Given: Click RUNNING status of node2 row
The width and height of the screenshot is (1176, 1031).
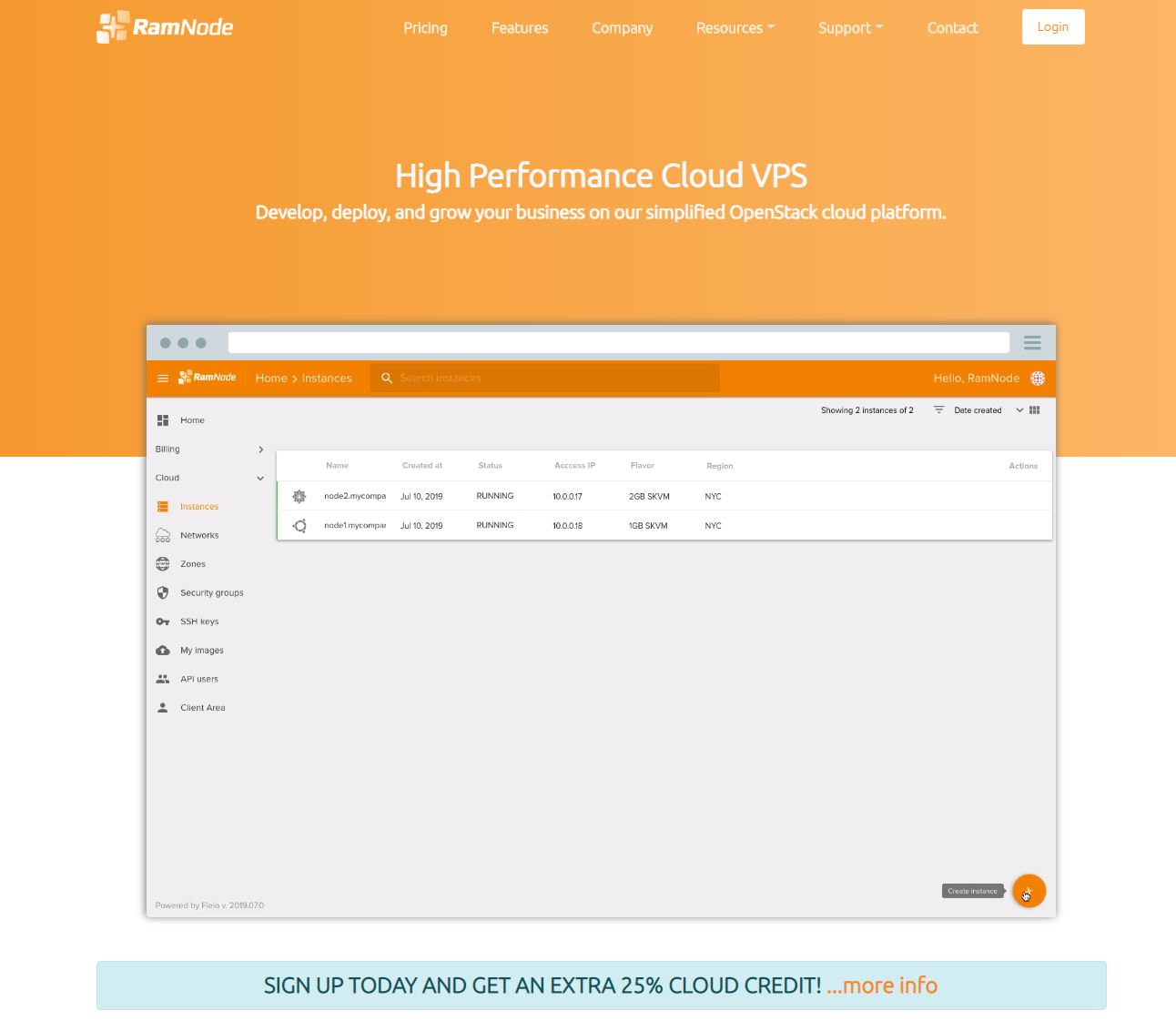Looking at the screenshot, I should click(495, 497).
